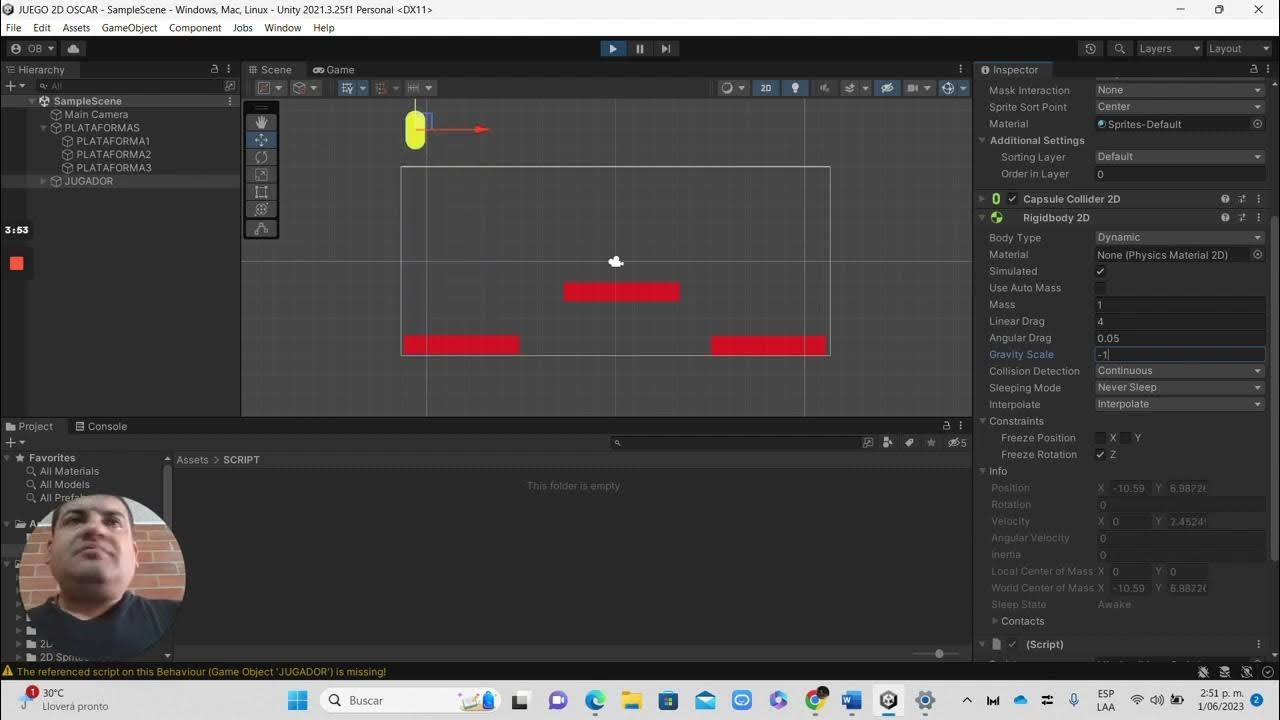Open the File menu
The width and height of the screenshot is (1280, 720).
[x=13, y=28]
